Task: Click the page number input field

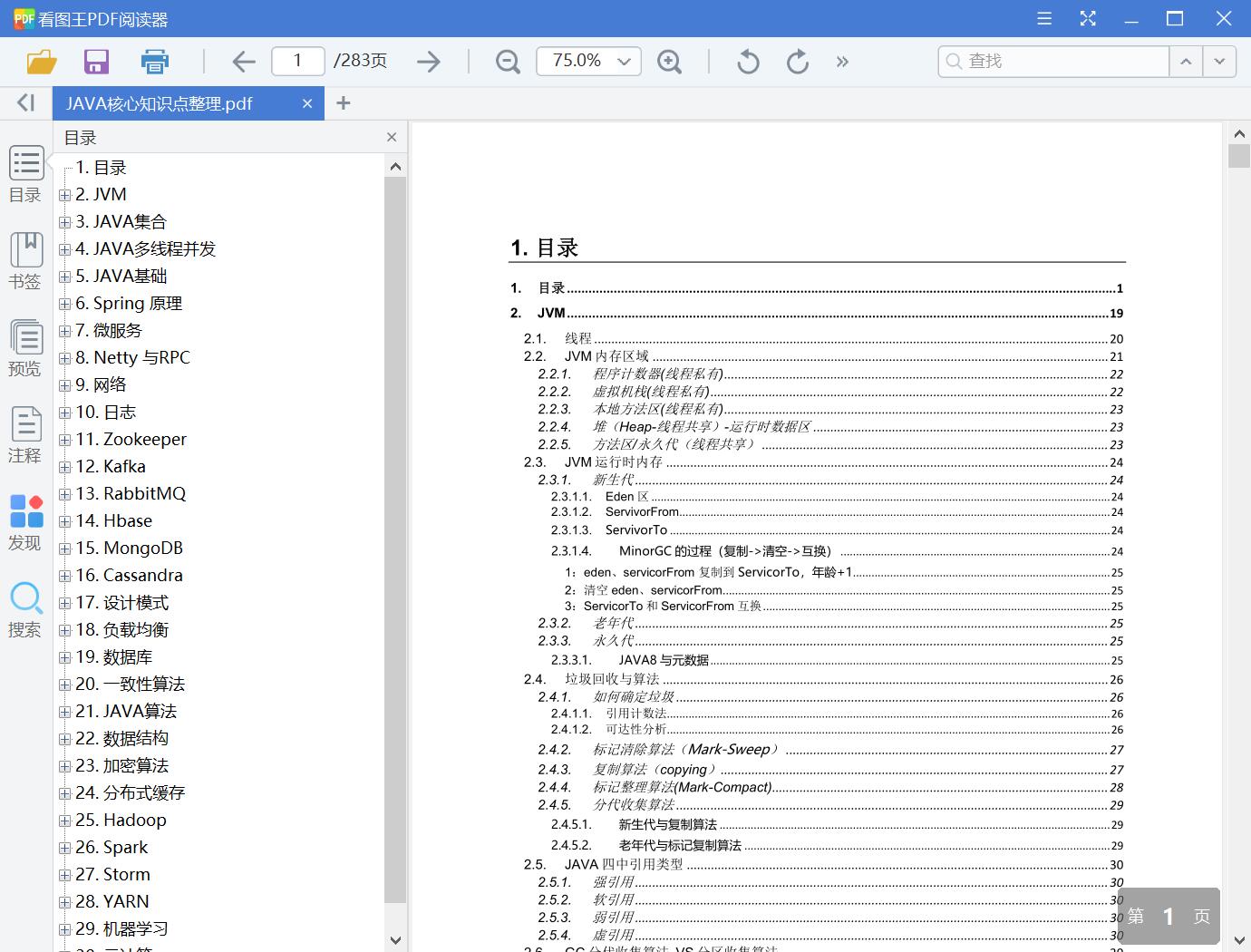Action: (x=297, y=61)
